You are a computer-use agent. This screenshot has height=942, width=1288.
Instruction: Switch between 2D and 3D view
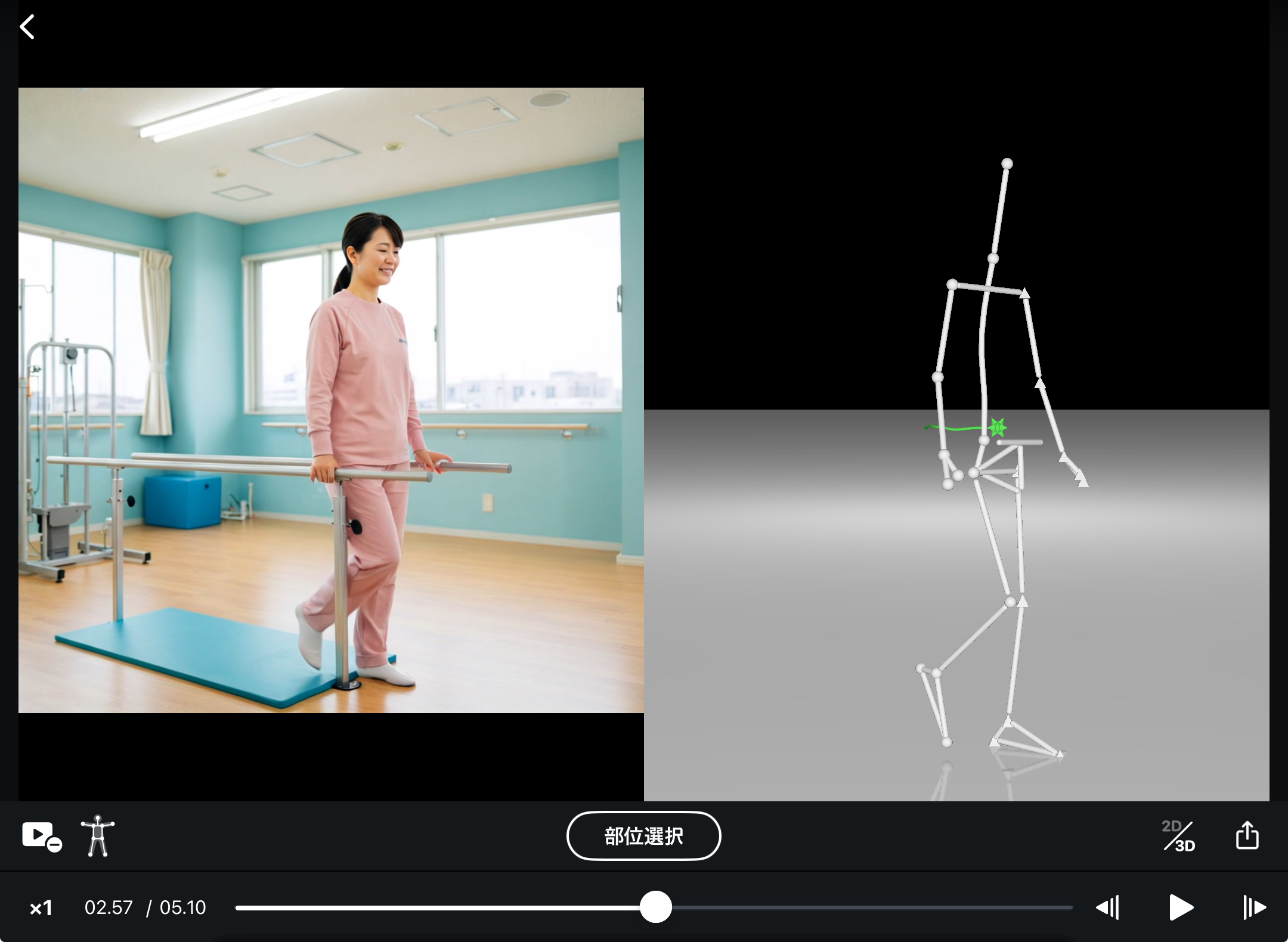[x=1179, y=836]
